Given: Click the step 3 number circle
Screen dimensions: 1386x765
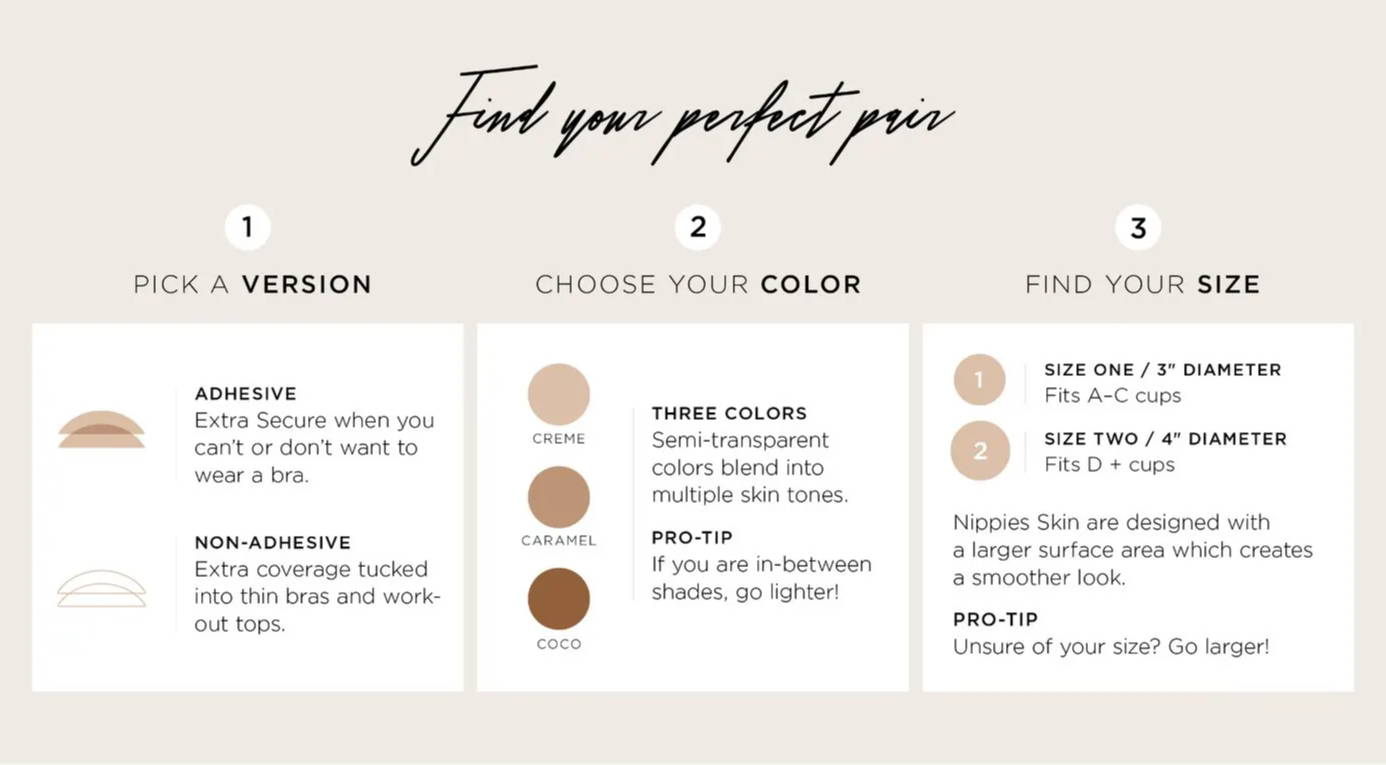Looking at the screenshot, I should 1138,227.
